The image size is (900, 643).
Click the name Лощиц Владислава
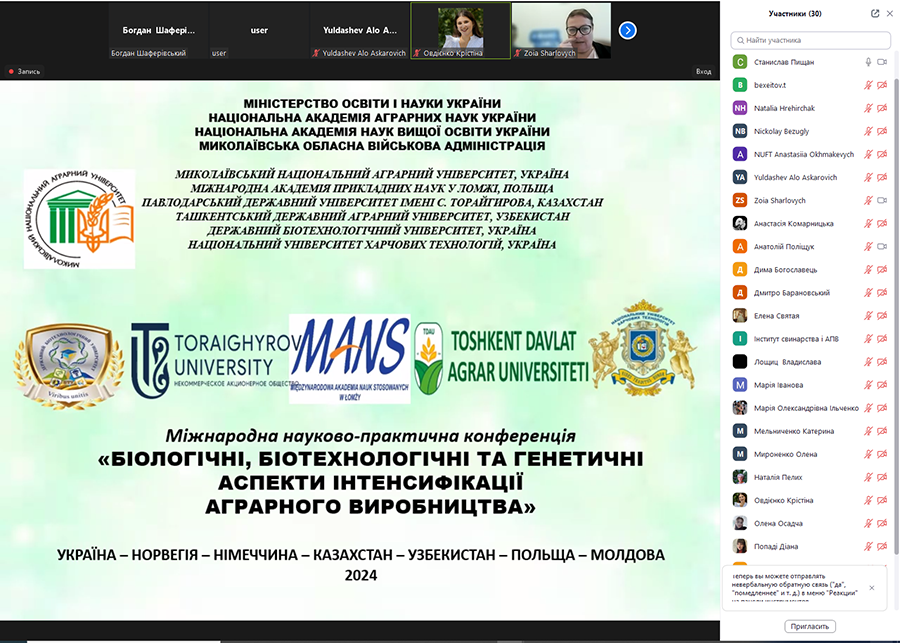coord(788,362)
